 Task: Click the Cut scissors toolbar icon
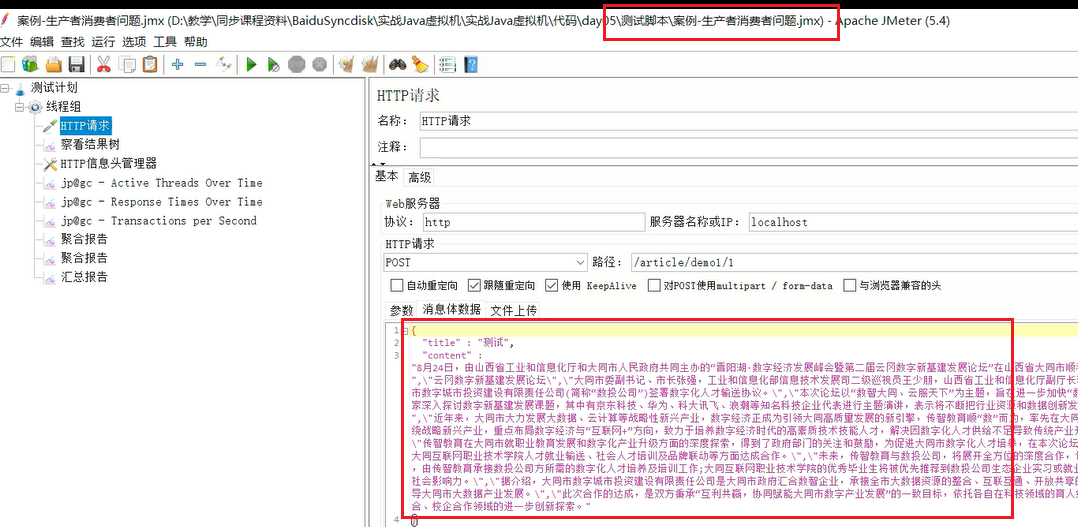coord(104,65)
